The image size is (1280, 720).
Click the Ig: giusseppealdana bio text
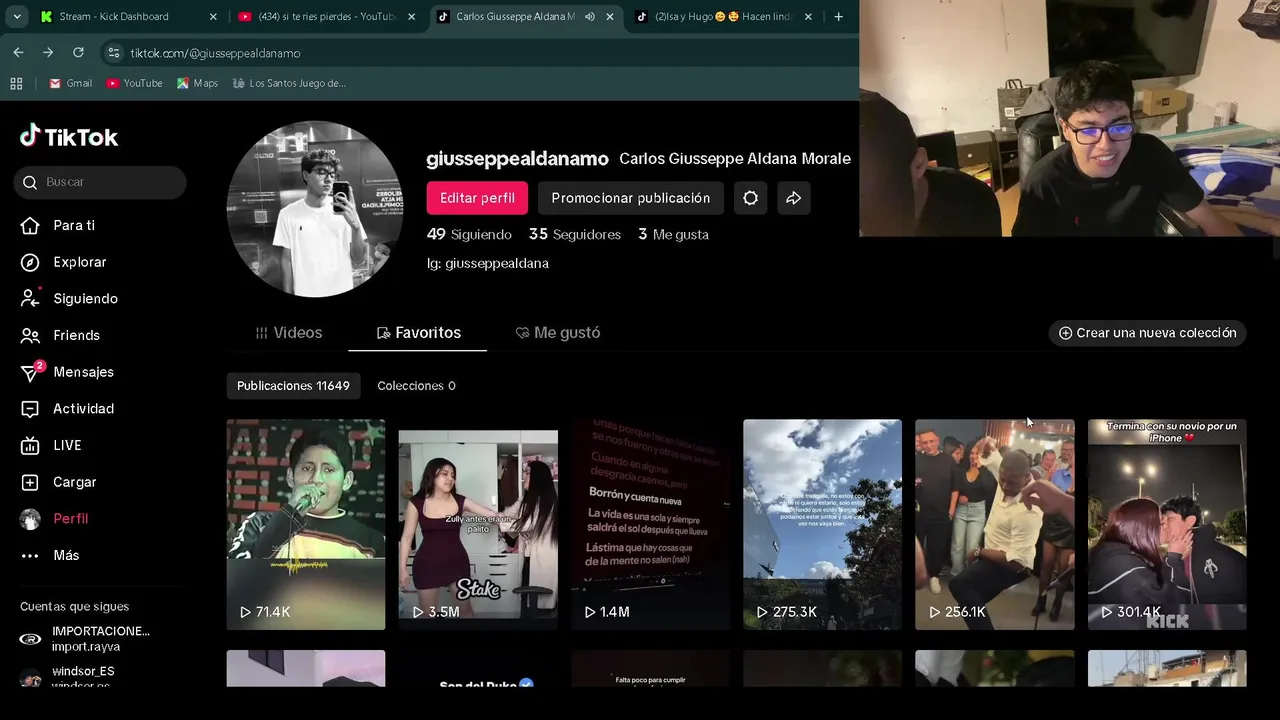[487, 263]
